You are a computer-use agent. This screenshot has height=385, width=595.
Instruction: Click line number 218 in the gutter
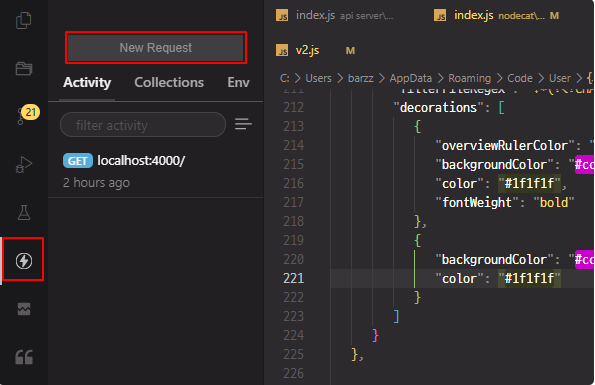click(293, 221)
